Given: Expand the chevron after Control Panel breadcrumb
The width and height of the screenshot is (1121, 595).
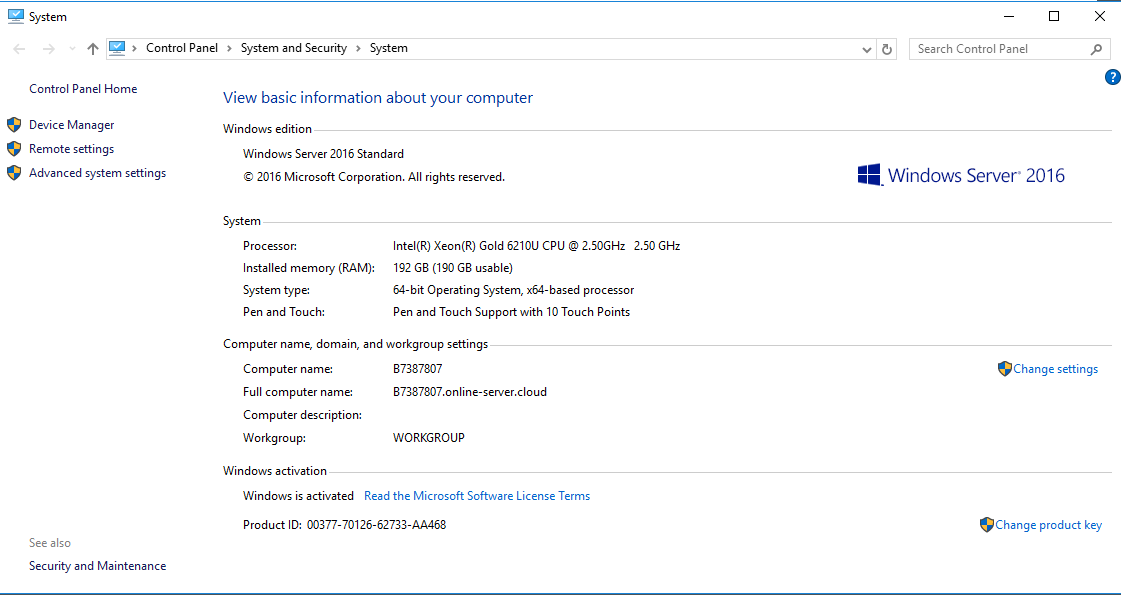Looking at the screenshot, I should point(229,48).
